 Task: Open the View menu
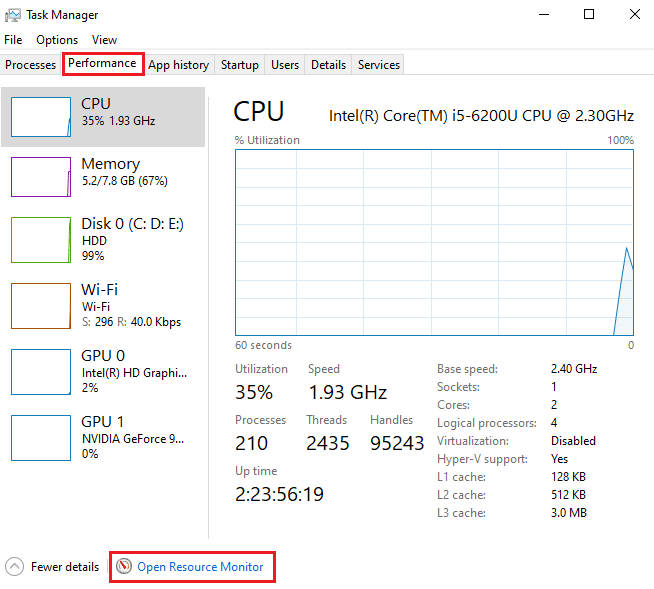(x=104, y=40)
